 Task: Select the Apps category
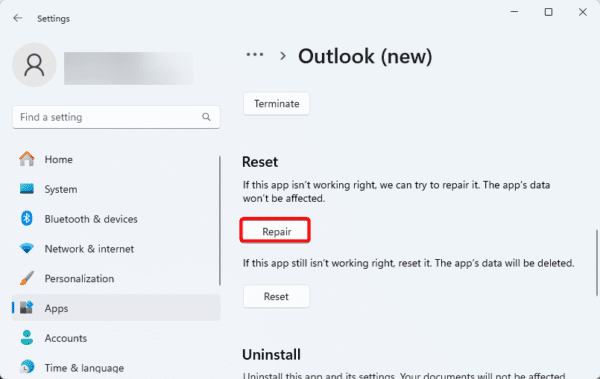click(x=116, y=308)
